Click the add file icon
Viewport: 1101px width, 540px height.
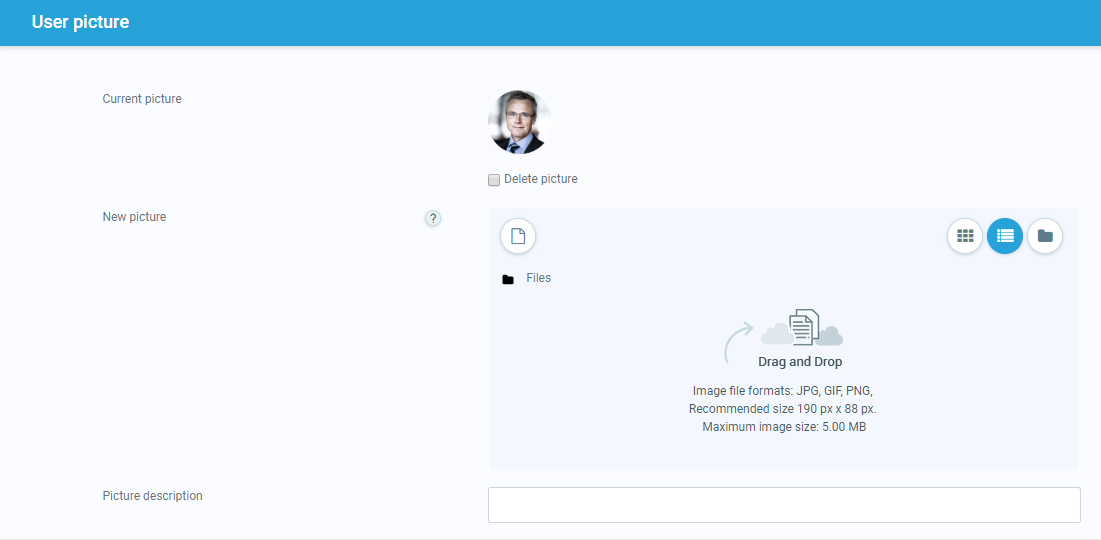pyautogui.click(x=518, y=236)
